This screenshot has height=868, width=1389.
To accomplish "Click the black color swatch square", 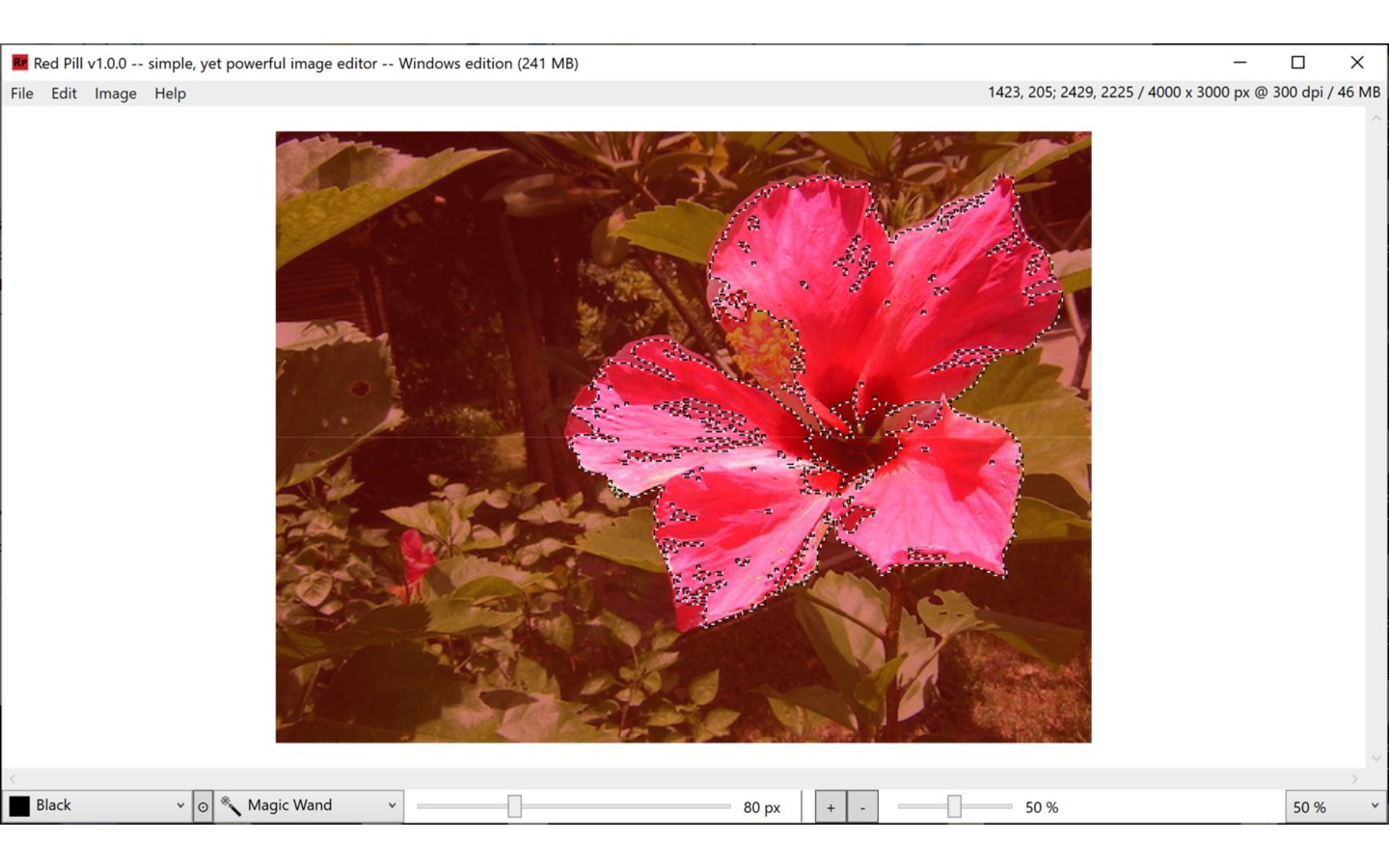I will (19, 805).
